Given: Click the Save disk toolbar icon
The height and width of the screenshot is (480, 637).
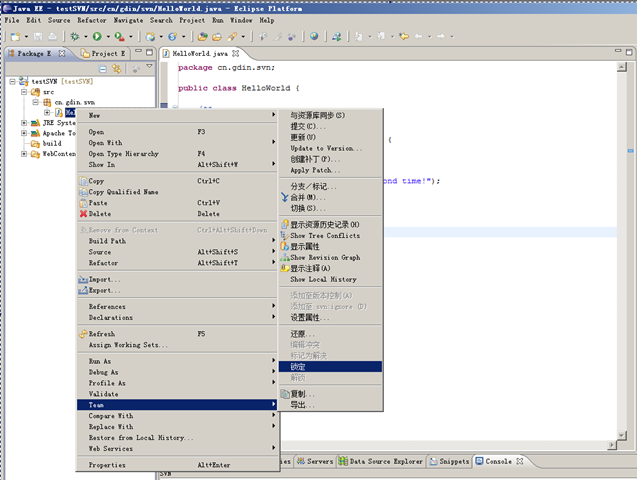Looking at the screenshot, I should coord(38,37).
